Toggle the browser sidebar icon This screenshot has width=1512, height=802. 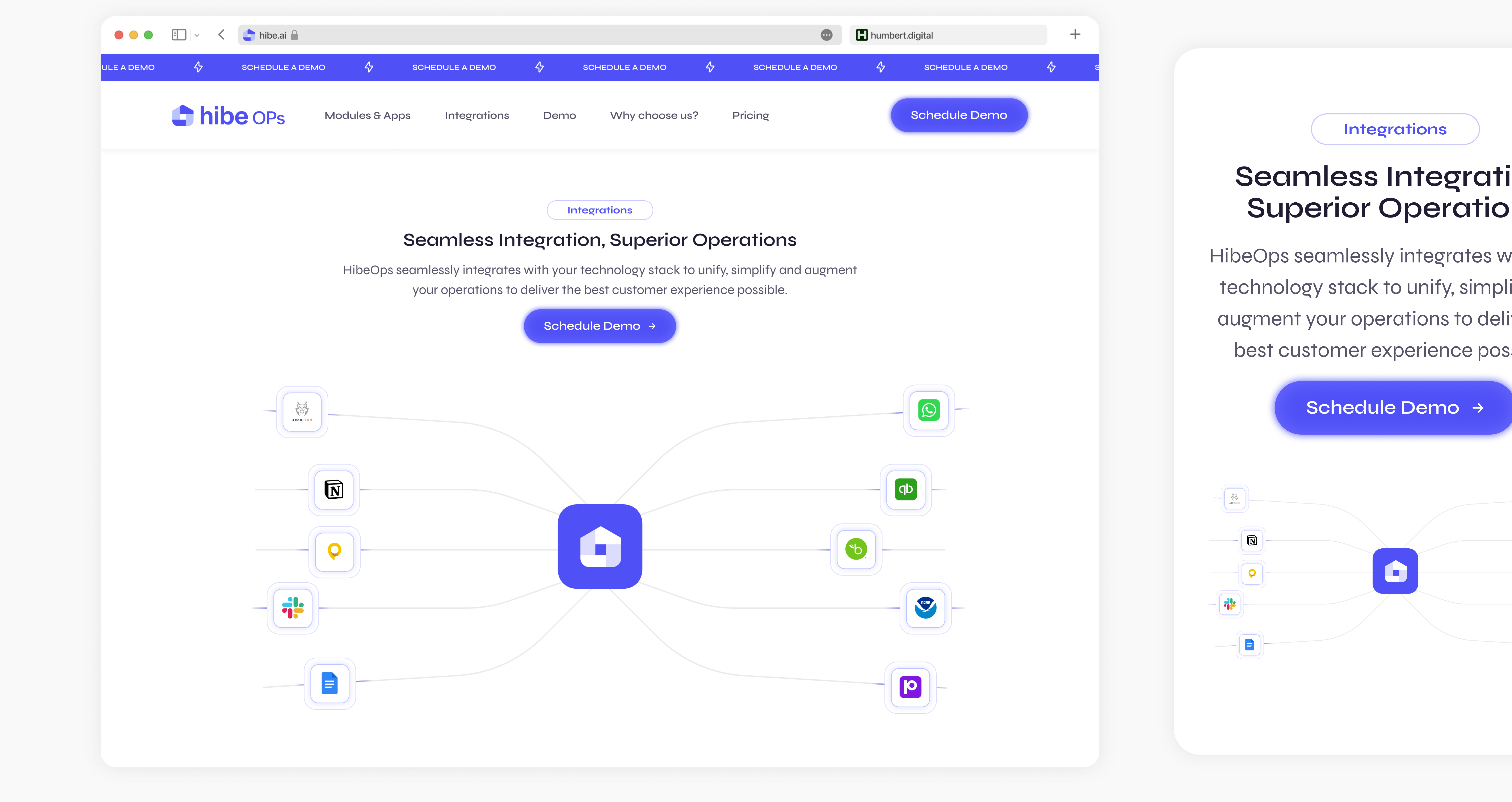(179, 35)
